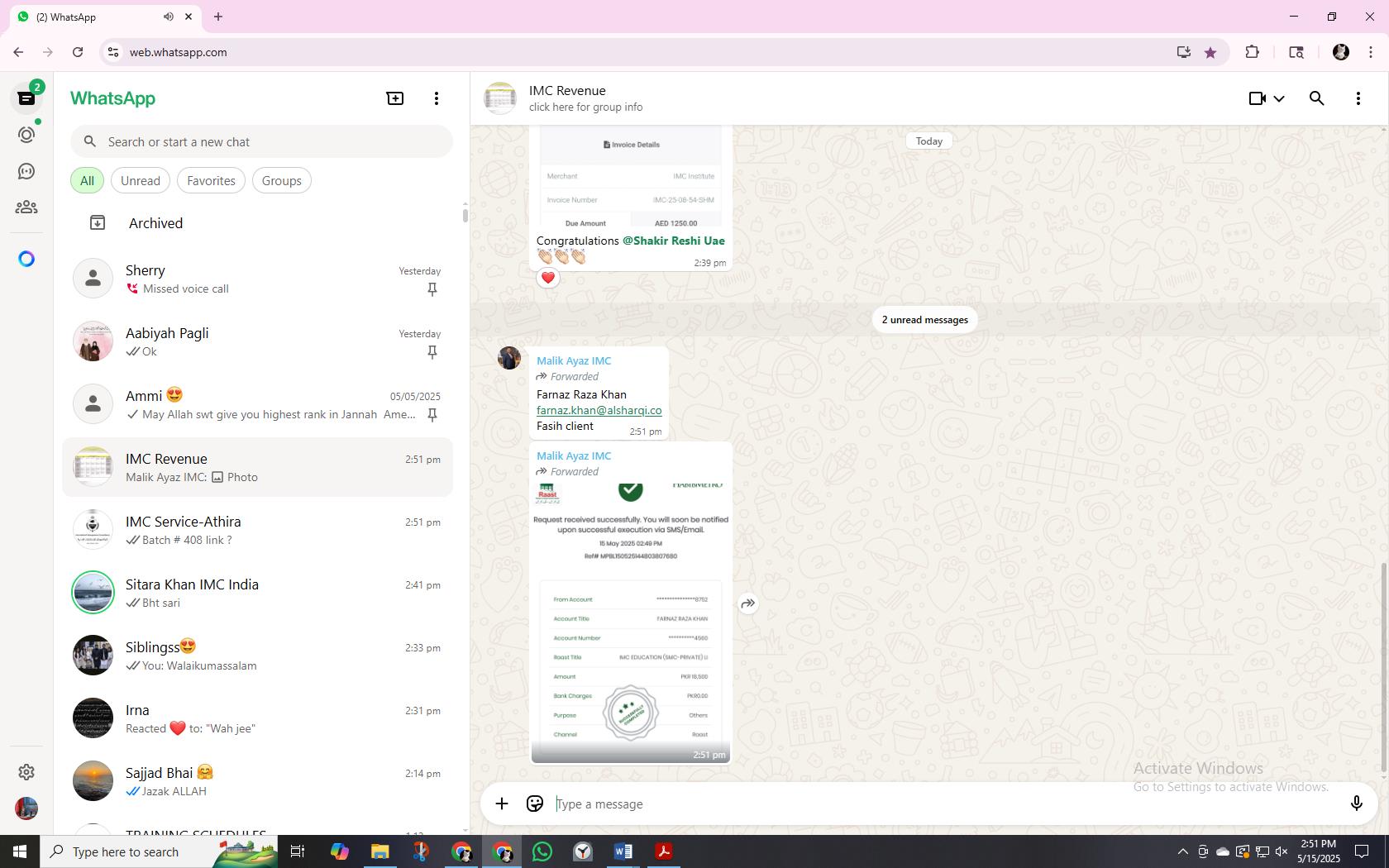The image size is (1389, 868).
Task: Open the Sajjad Bhai chat
Action: pos(258,781)
